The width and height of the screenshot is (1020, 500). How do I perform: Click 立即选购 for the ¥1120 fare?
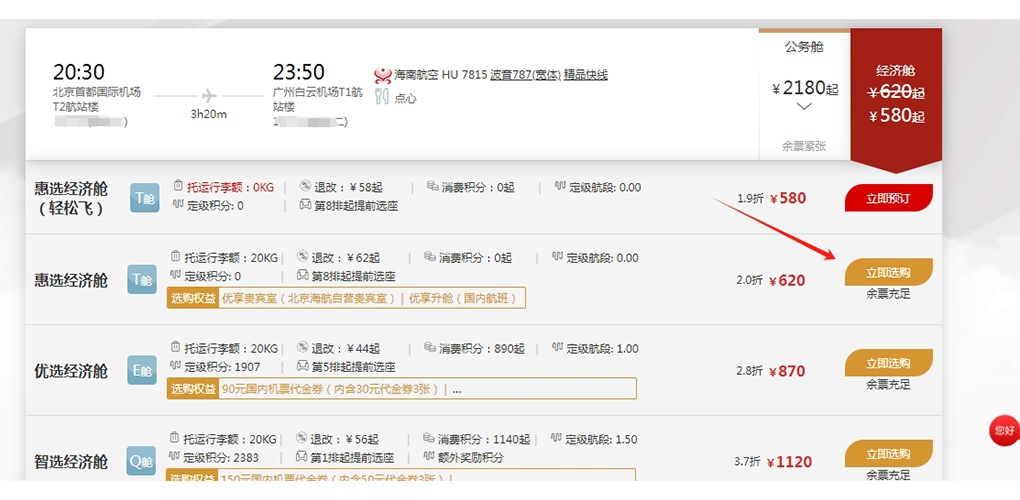click(x=889, y=453)
